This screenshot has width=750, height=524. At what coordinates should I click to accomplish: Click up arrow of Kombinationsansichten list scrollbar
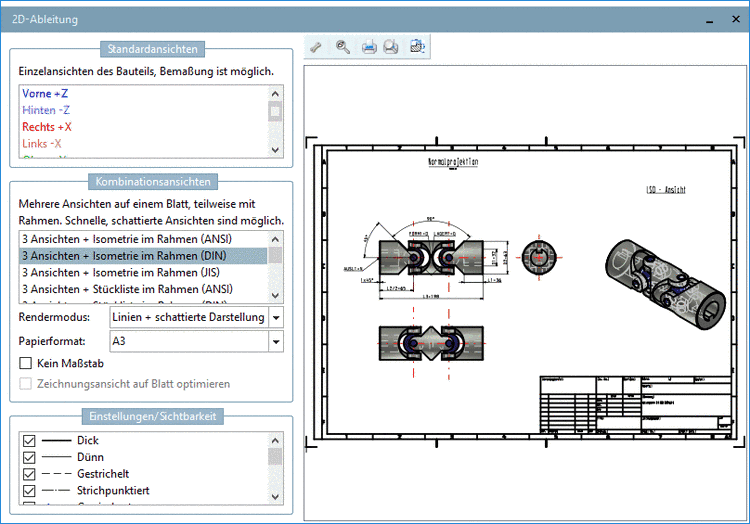275,239
